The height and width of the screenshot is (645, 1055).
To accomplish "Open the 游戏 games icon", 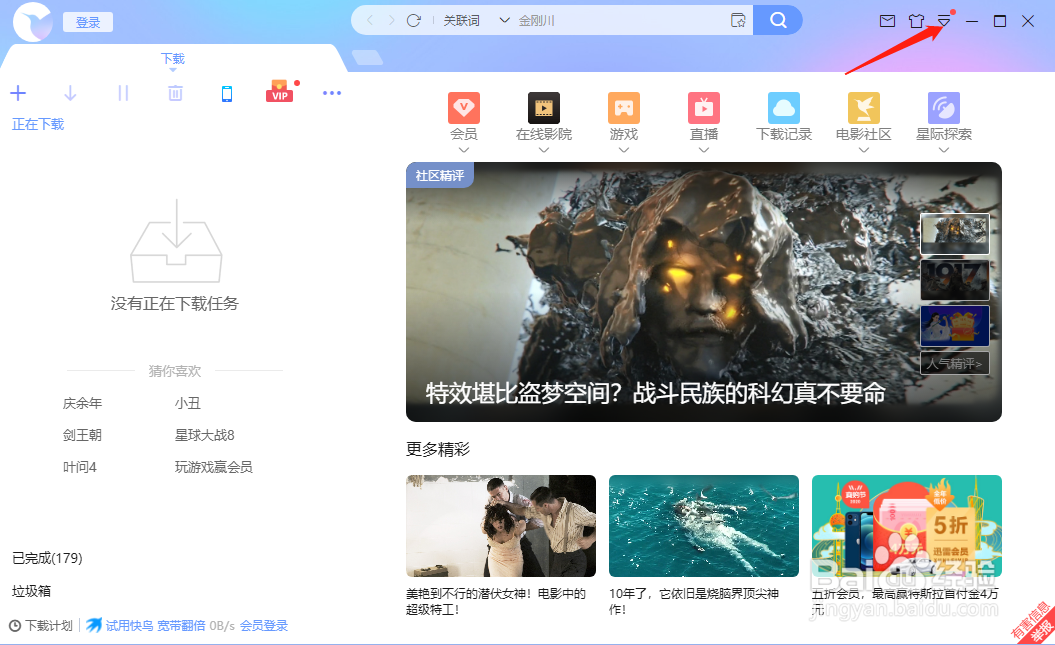I will (624, 108).
